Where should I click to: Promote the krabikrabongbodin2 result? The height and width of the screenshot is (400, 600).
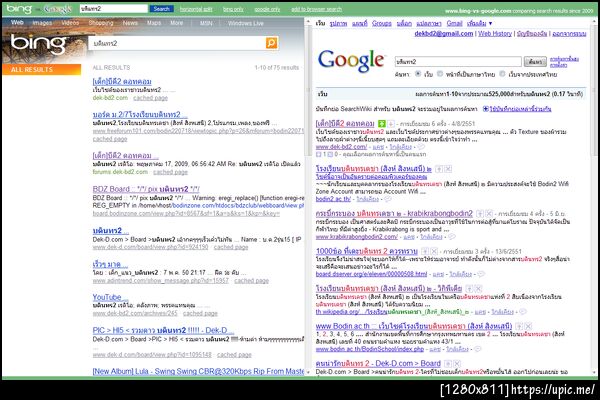479,214
